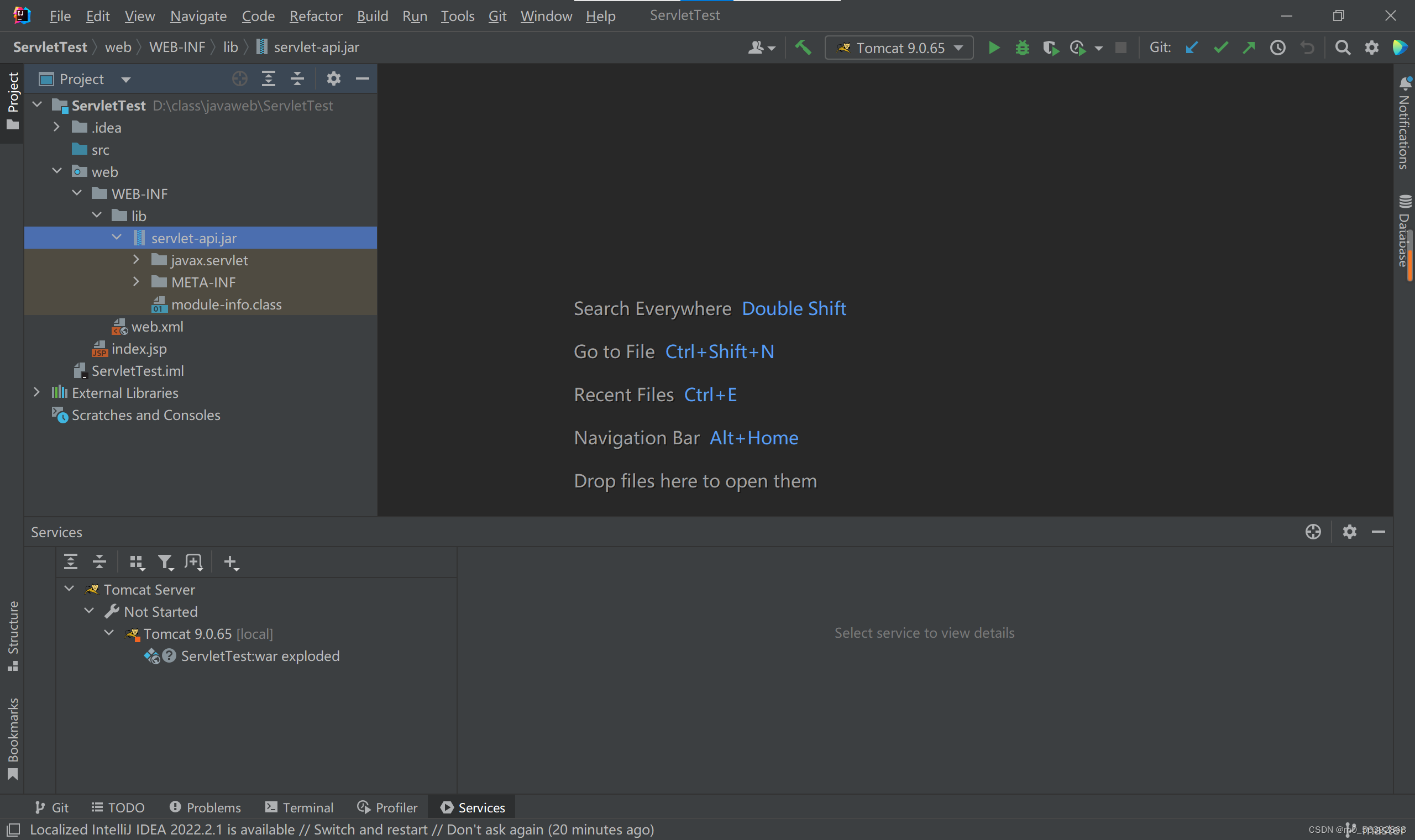This screenshot has height=840, width=1415.
Task: Click Git update project blue arrow
Action: click(1192, 48)
